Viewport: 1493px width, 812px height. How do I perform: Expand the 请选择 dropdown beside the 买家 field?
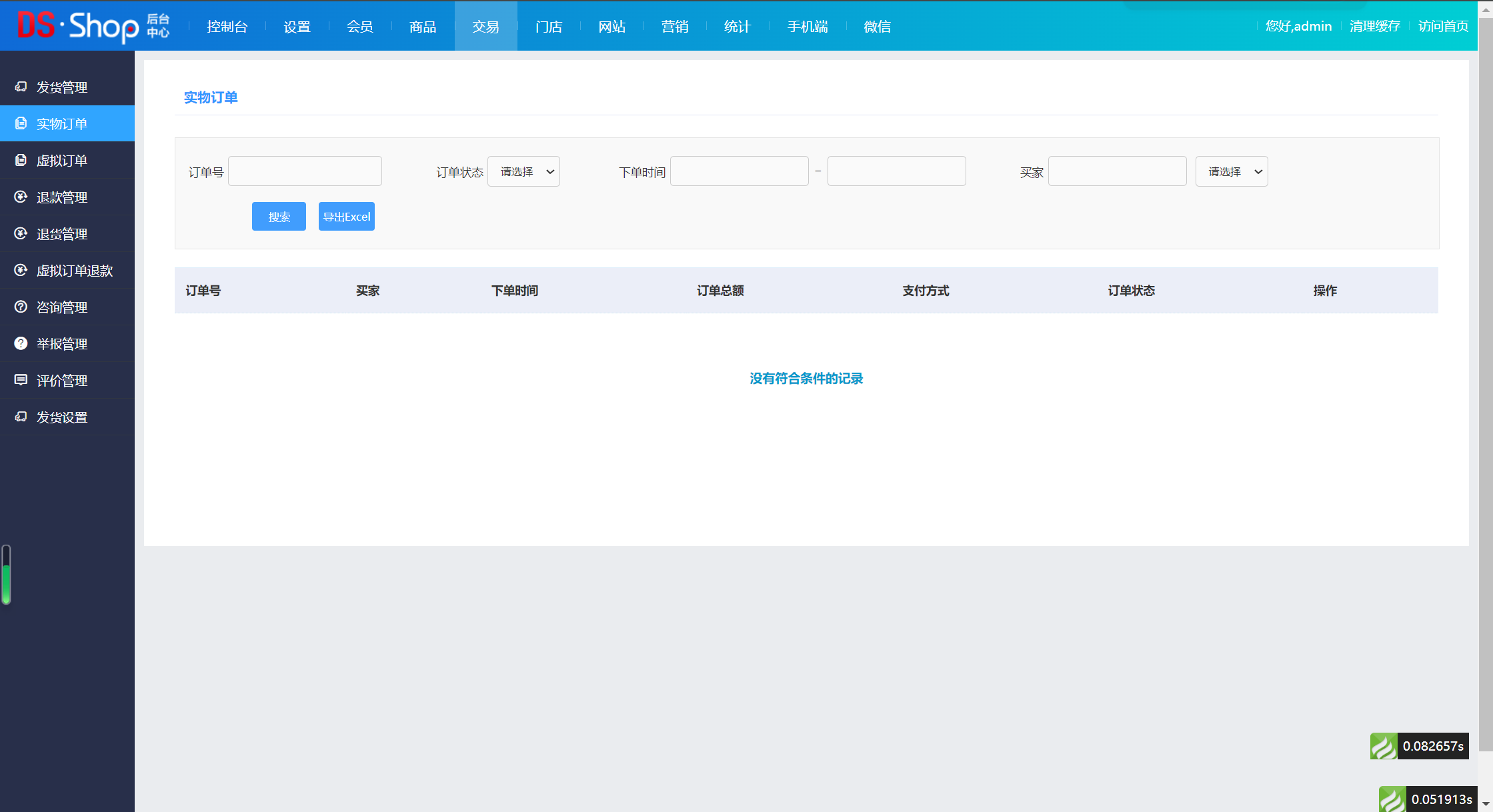[1231, 172]
